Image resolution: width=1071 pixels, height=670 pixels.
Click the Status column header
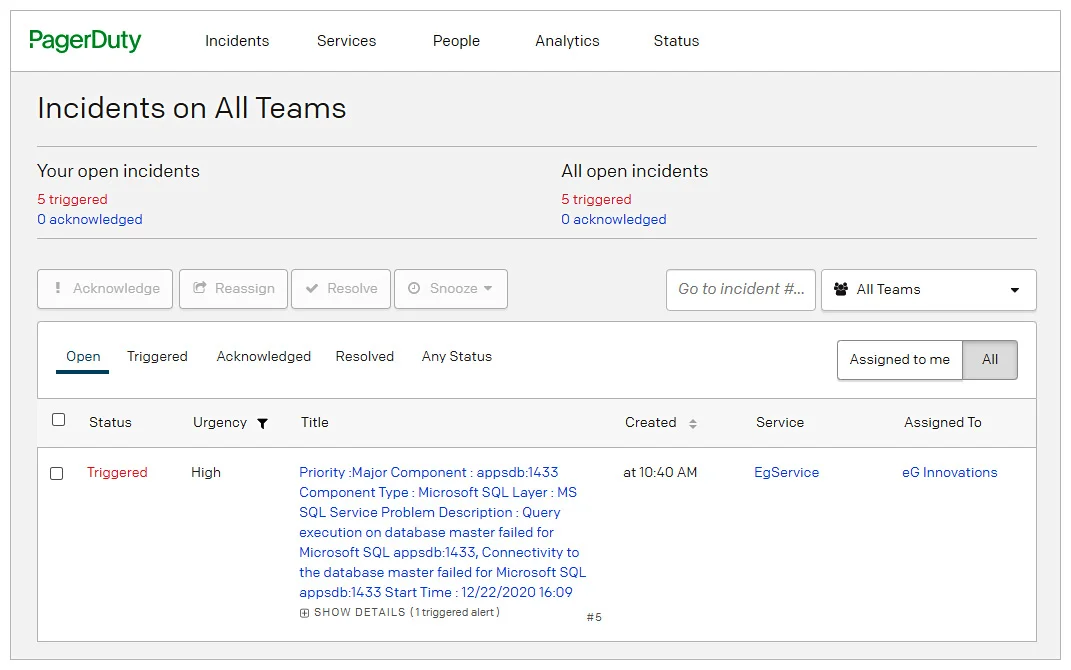110,423
